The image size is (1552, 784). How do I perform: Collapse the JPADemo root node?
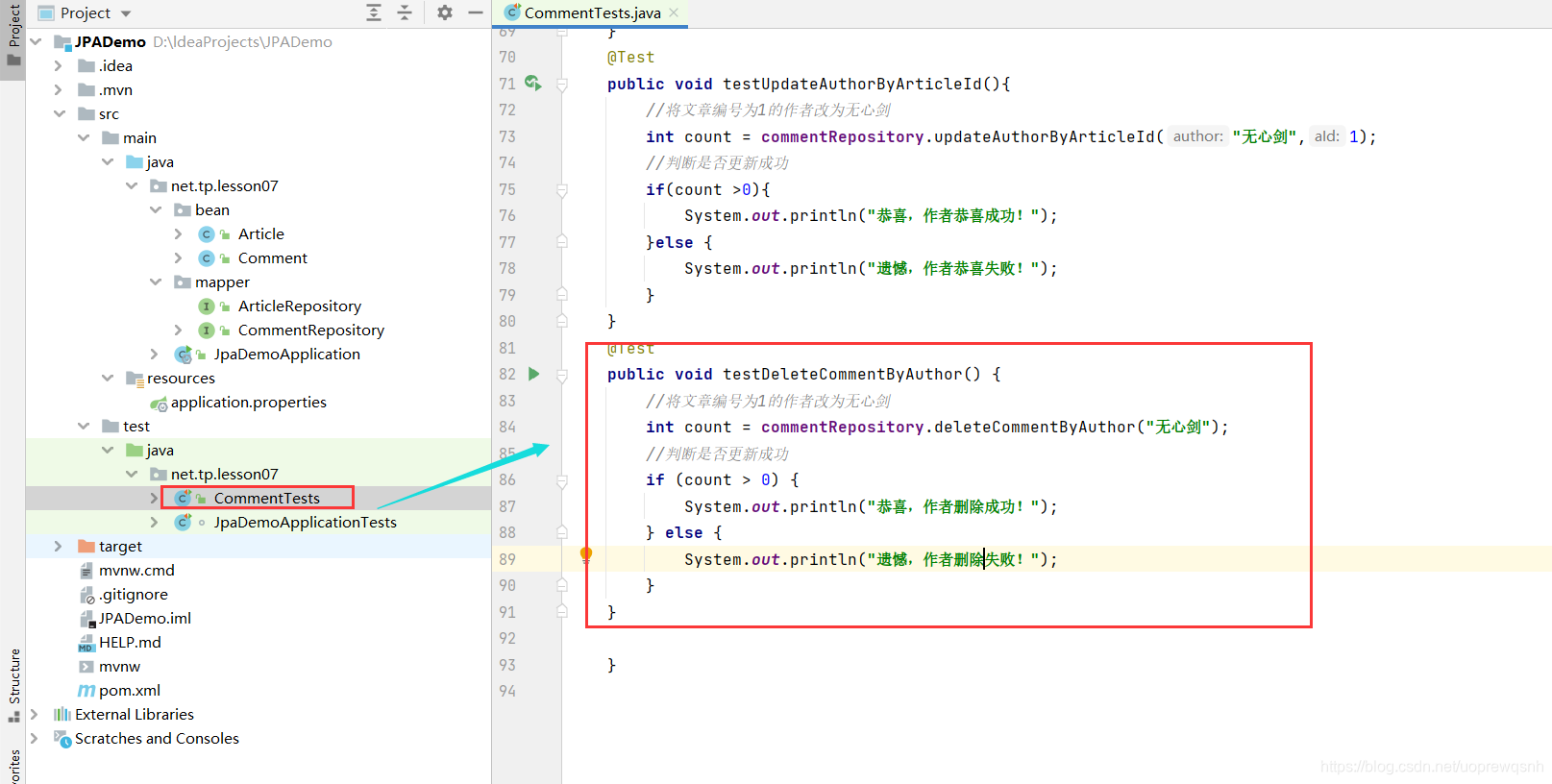coord(37,41)
